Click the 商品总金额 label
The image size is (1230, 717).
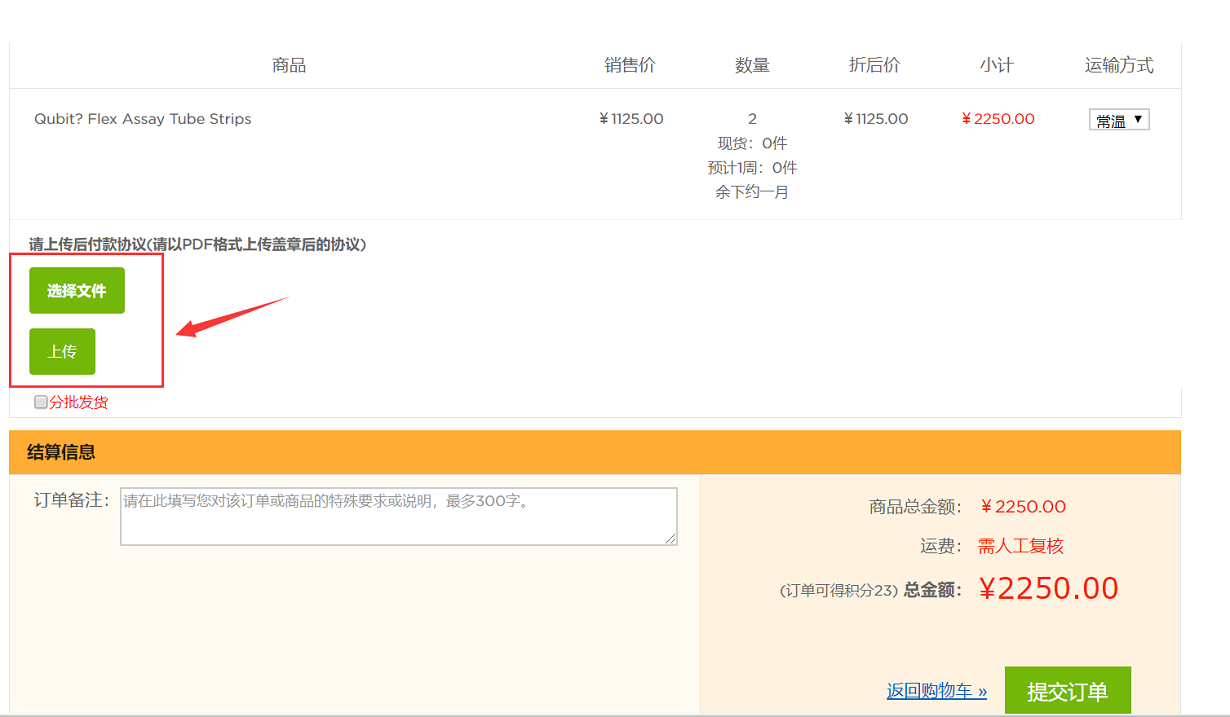click(x=915, y=507)
